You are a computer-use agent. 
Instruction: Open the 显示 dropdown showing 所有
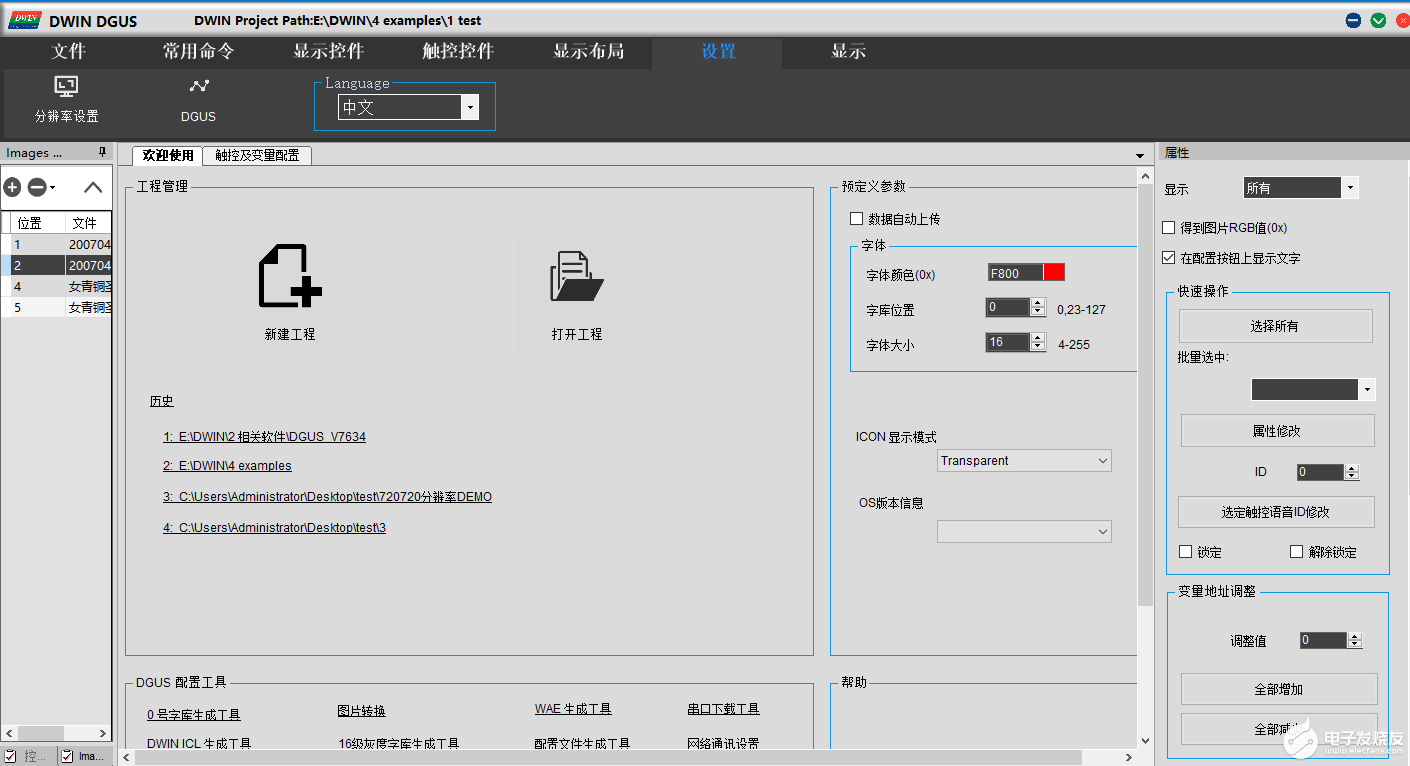pos(1301,188)
